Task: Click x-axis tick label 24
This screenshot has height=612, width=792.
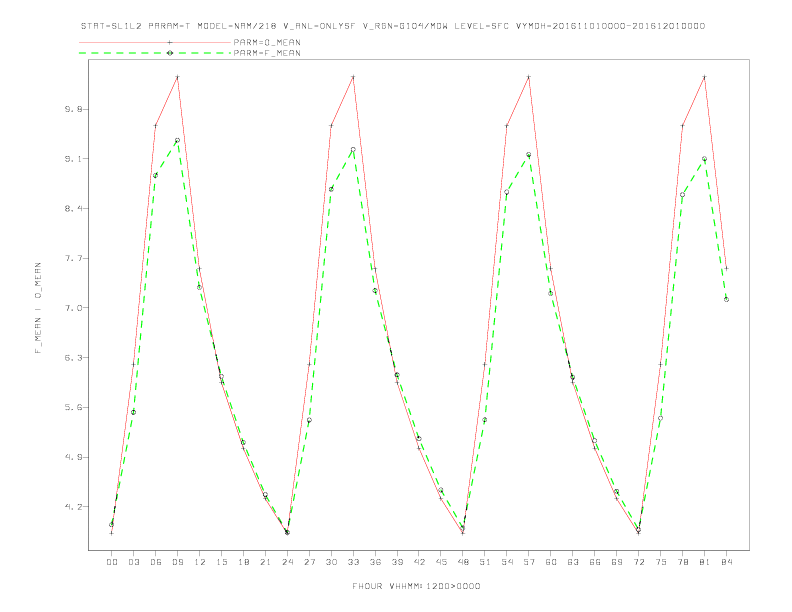Action: tap(287, 562)
